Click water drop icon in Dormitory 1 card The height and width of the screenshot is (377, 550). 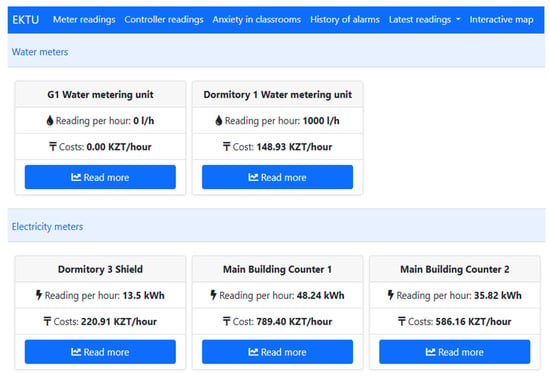pyautogui.click(x=219, y=121)
